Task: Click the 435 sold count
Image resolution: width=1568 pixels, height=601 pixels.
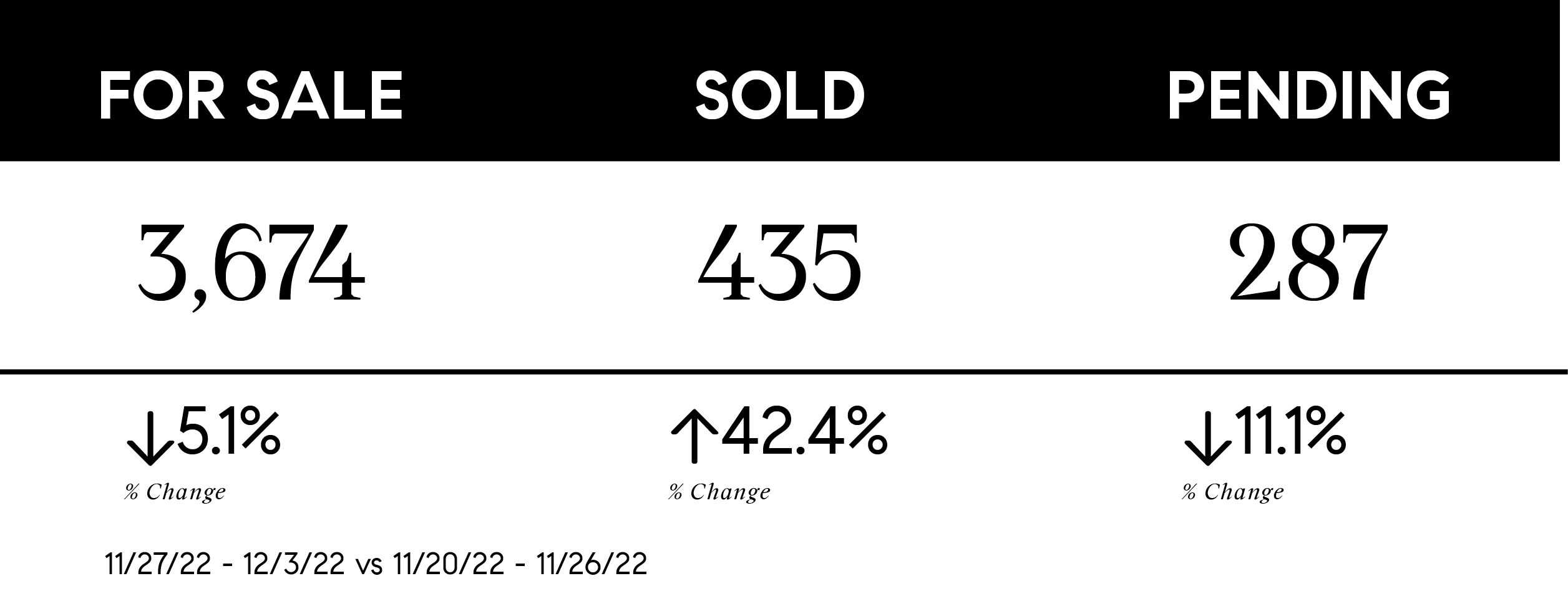Action: coord(780,263)
